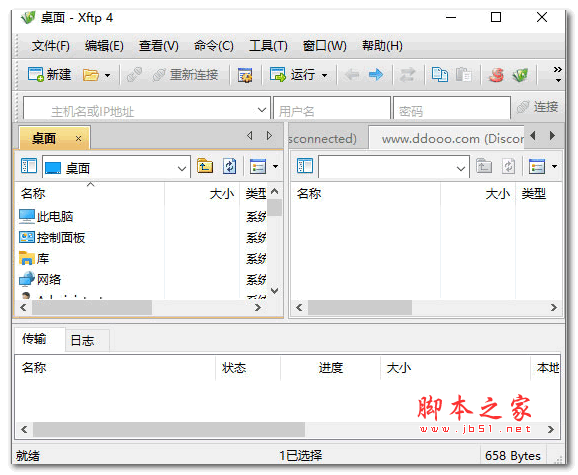Click remote pane tab scroll left arrow
The width and height of the screenshot is (578, 475).
pos(533,136)
